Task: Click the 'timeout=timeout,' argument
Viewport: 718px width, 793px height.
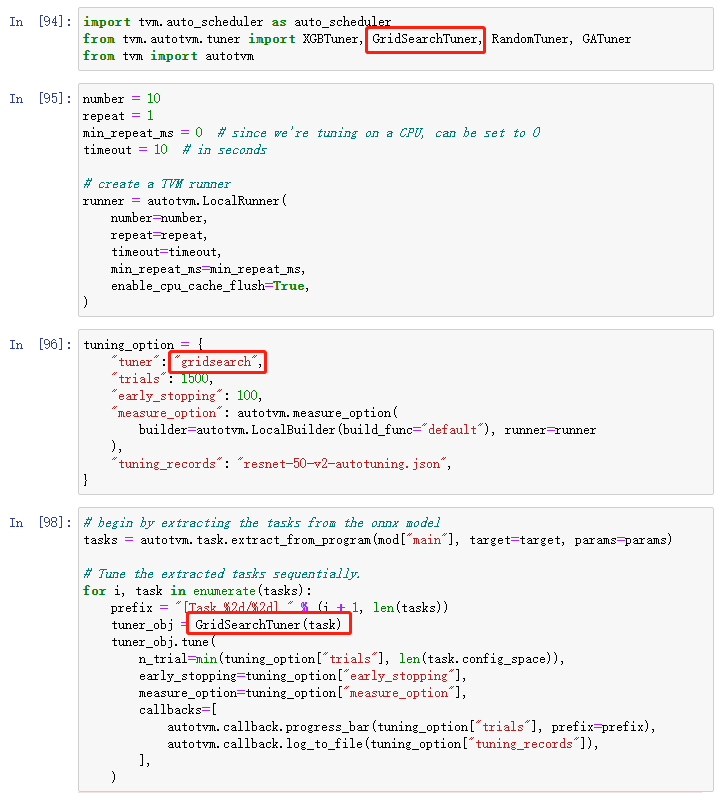Action: pyautogui.click(x=166, y=252)
